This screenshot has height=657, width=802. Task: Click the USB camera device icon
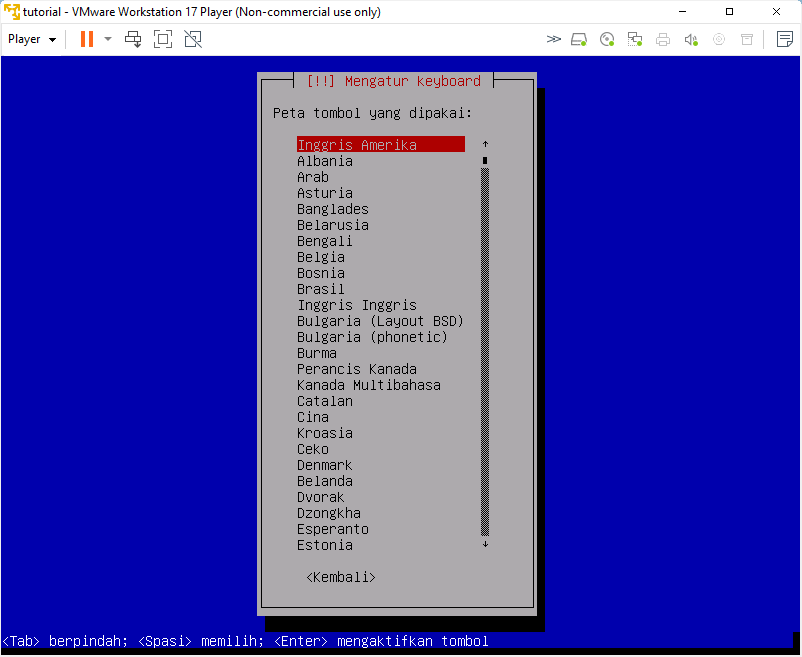719,39
